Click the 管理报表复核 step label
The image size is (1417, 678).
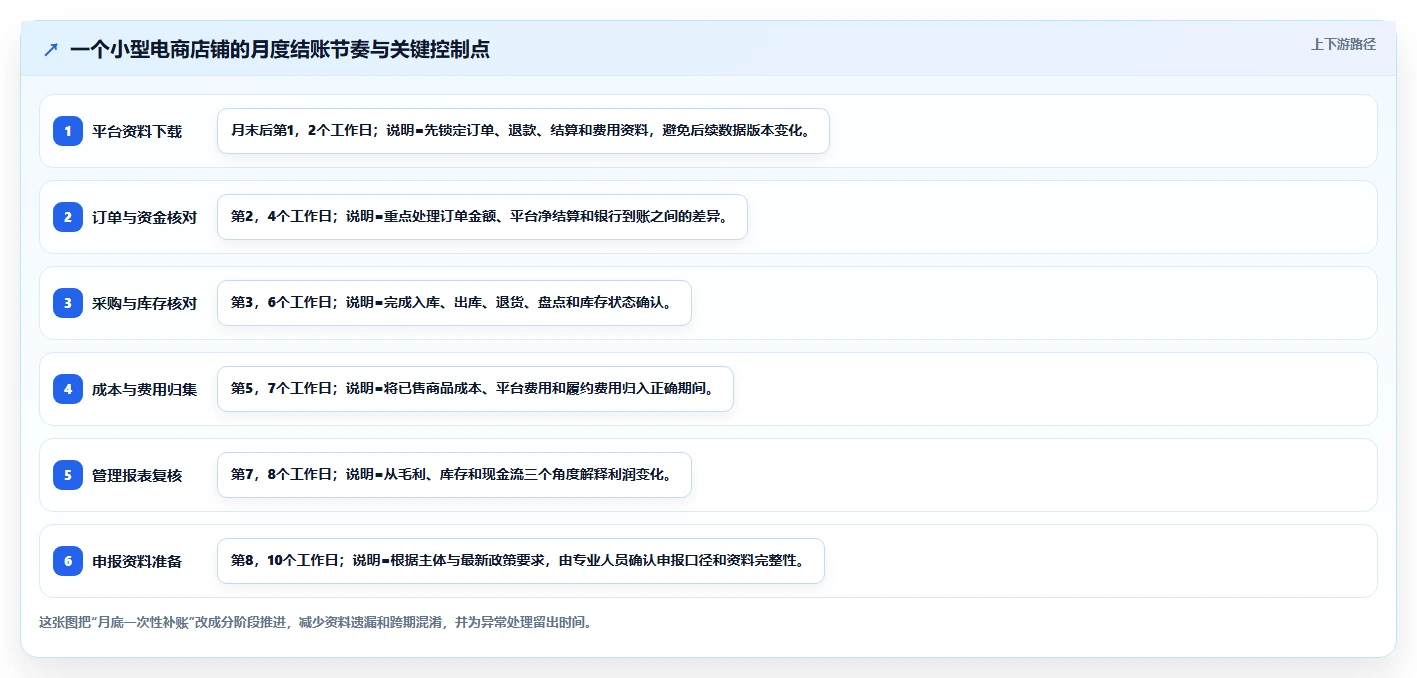tap(137, 475)
